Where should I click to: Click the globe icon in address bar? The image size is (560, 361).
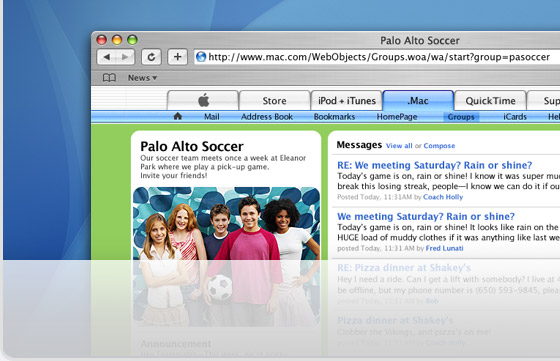click(201, 57)
